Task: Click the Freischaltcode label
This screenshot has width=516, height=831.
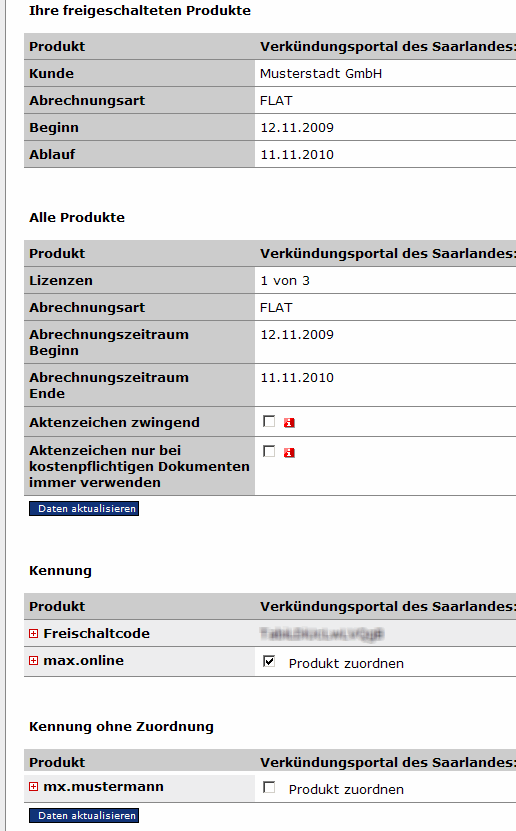Action: 96,633
